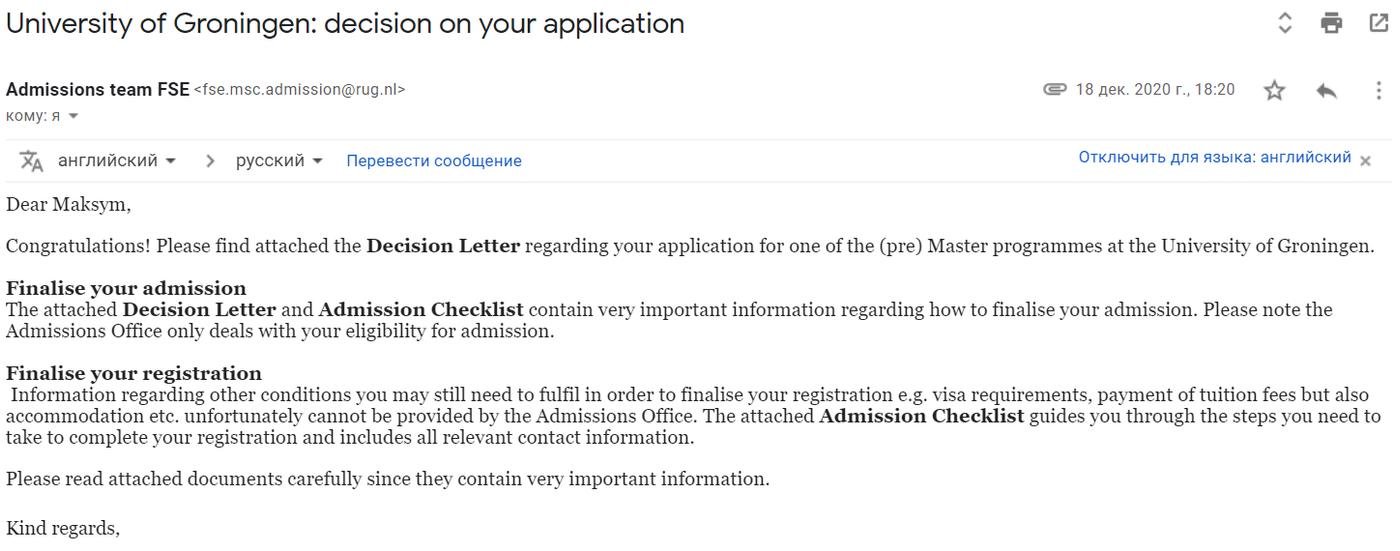Viewport: 1400px width, 551px height.
Task: Open the английский source language dropdown
Action: [x=117, y=161]
